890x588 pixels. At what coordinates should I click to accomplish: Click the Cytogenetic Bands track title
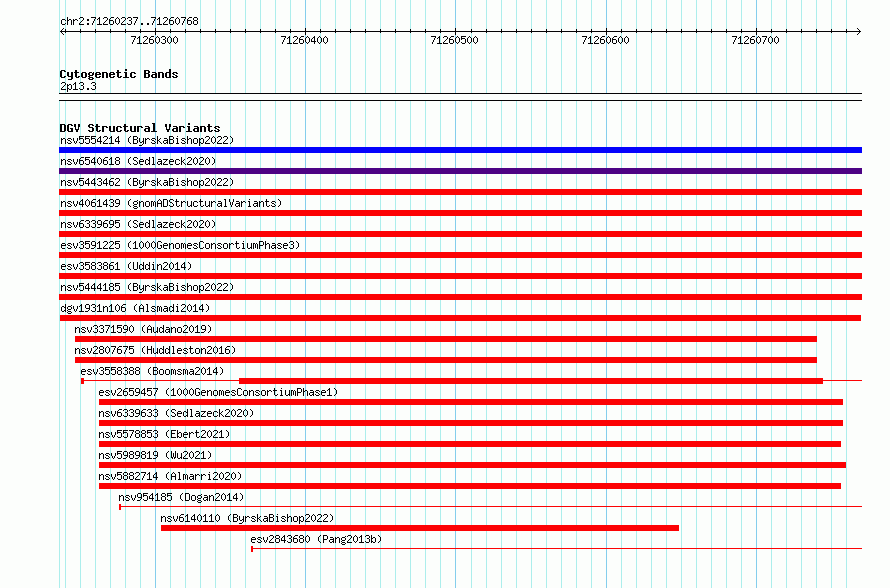119,74
